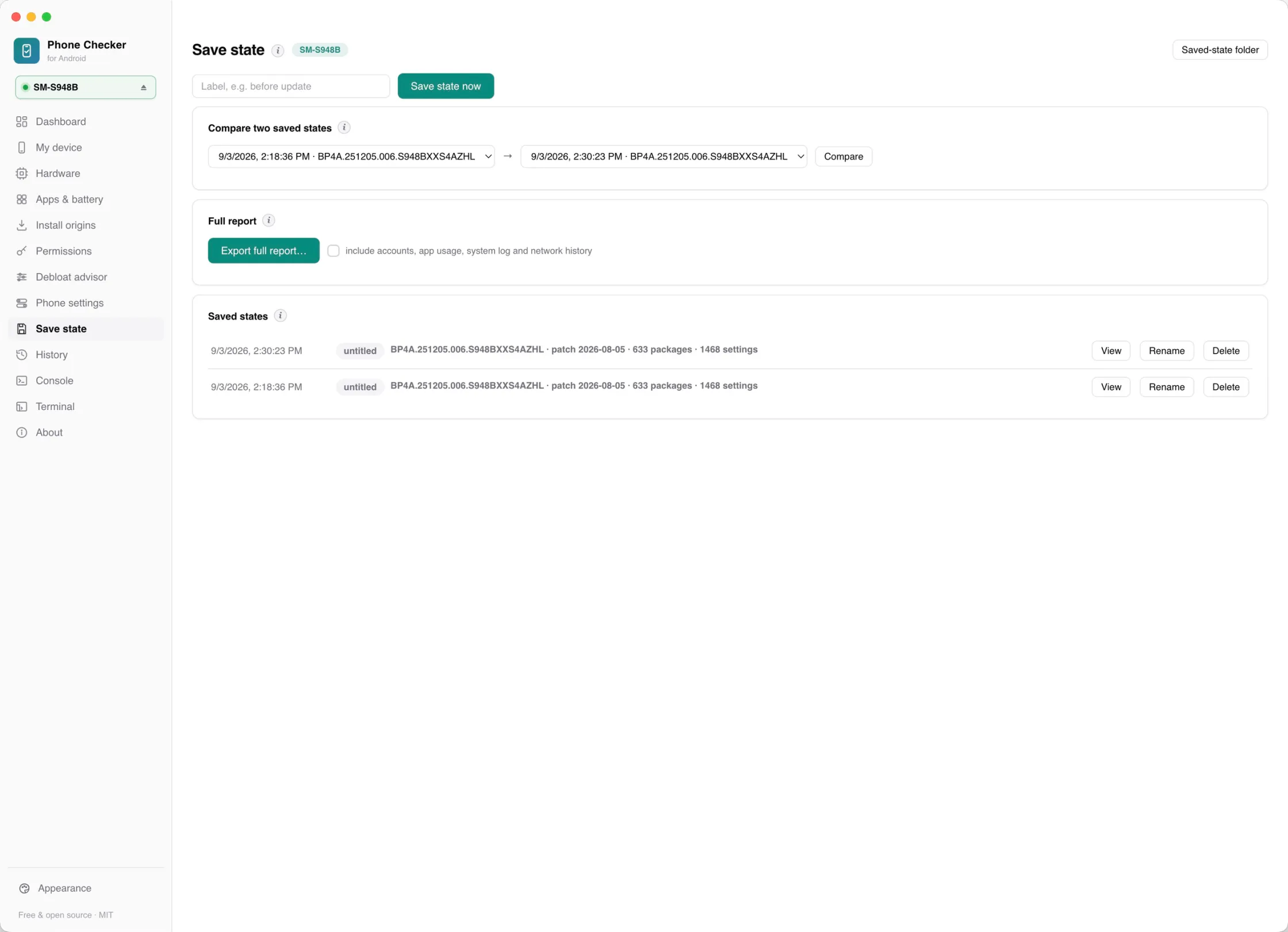Switch to the History section
The image size is (1288, 932).
click(86, 354)
